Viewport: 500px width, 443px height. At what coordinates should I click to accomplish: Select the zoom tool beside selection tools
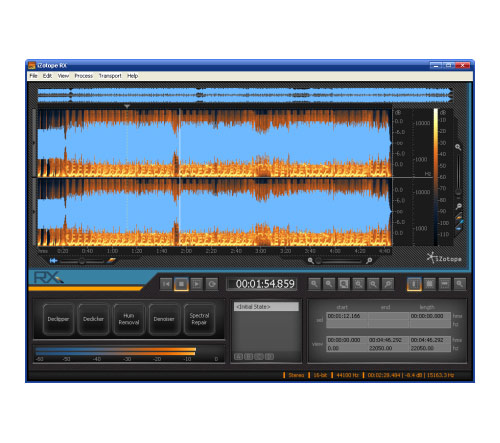[x=460, y=284]
